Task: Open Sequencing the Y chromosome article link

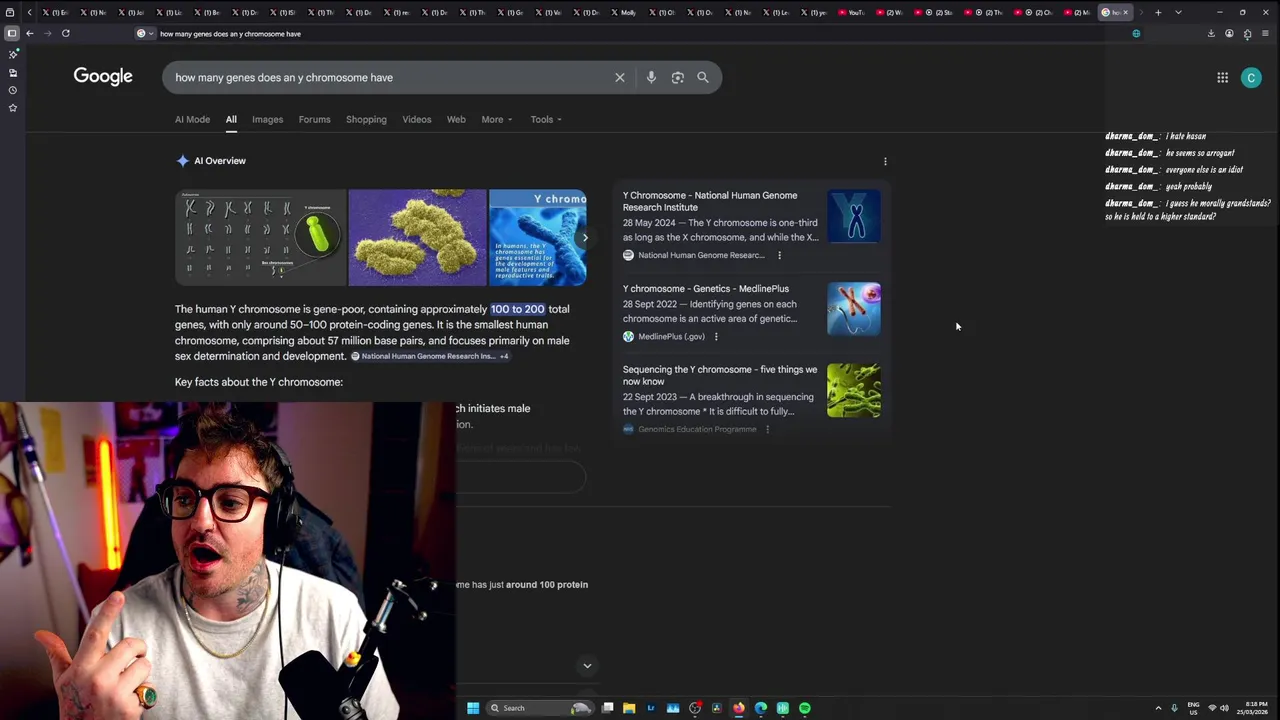Action: click(x=720, y=375)
